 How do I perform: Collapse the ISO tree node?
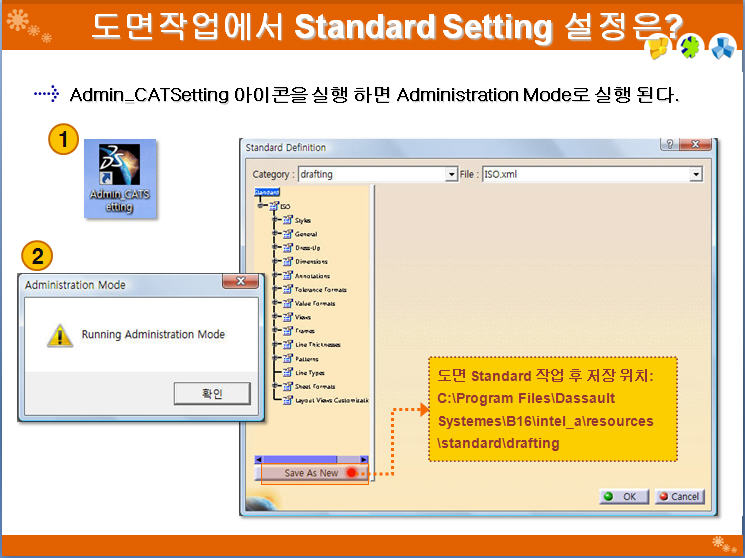pyautogui.click(x=261, y=206)
